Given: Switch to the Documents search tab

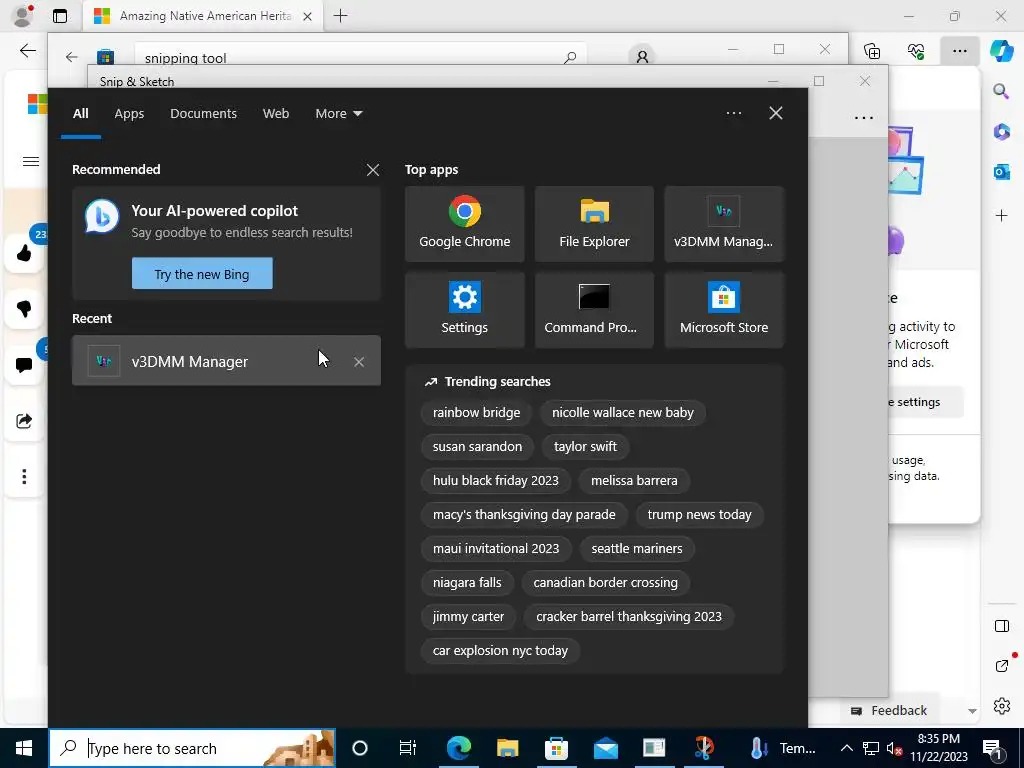Looking at the screenshot, I should pos(203,114).
